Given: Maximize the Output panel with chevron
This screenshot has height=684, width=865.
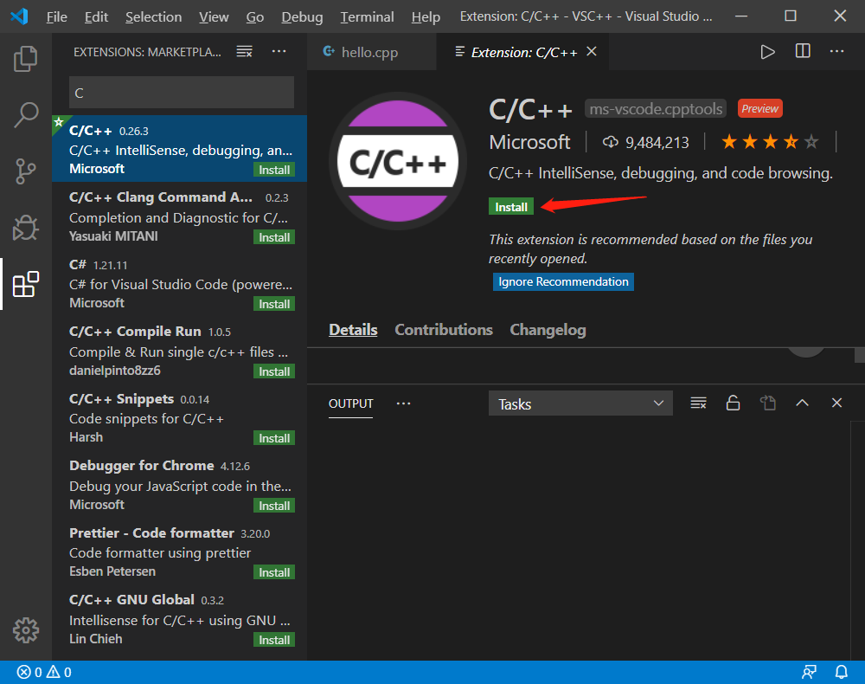Looking at the screenshot, I should [802, 403].
